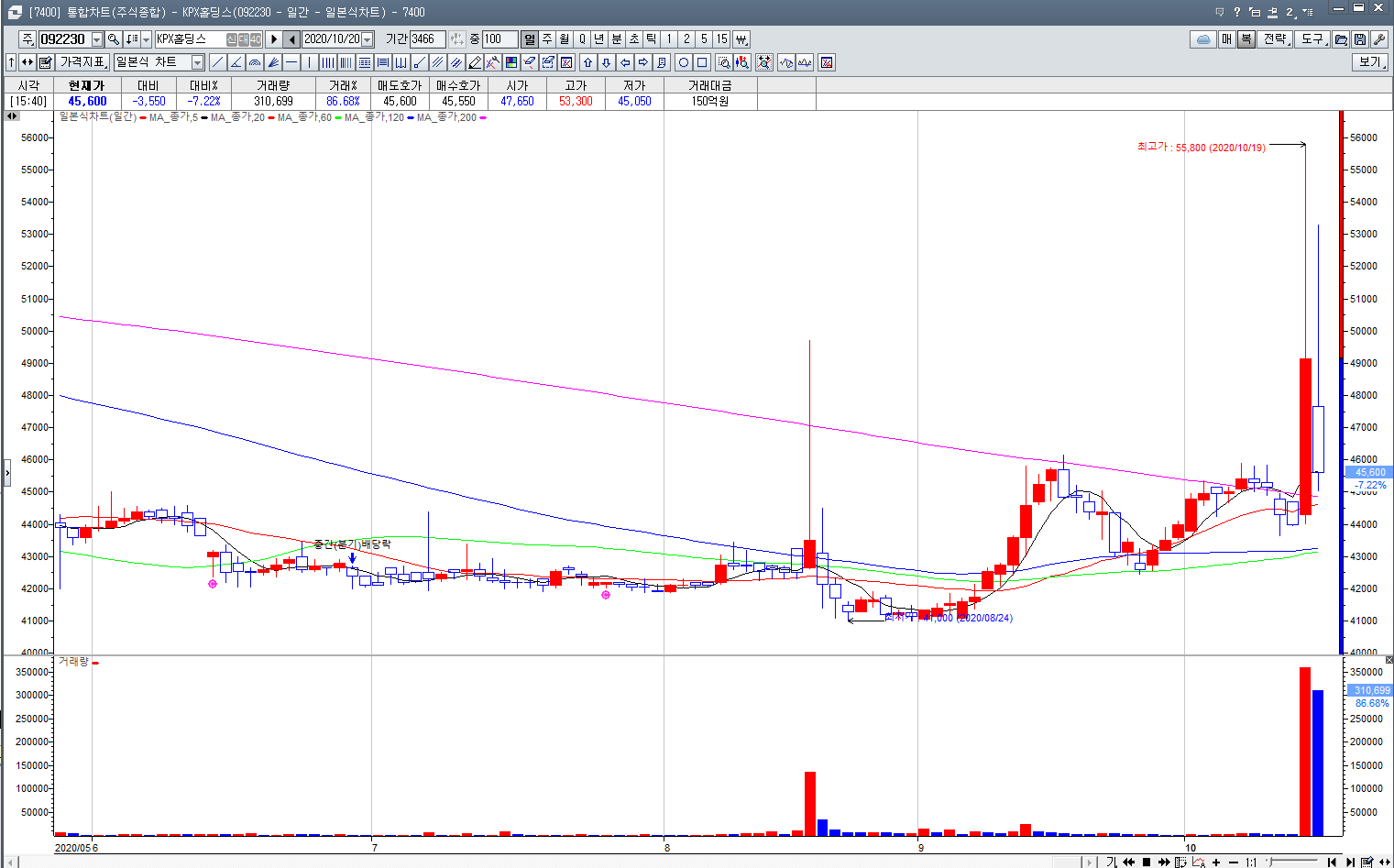
Task: Select the angle line drawing tool
Action: click(x=236, y=62)
